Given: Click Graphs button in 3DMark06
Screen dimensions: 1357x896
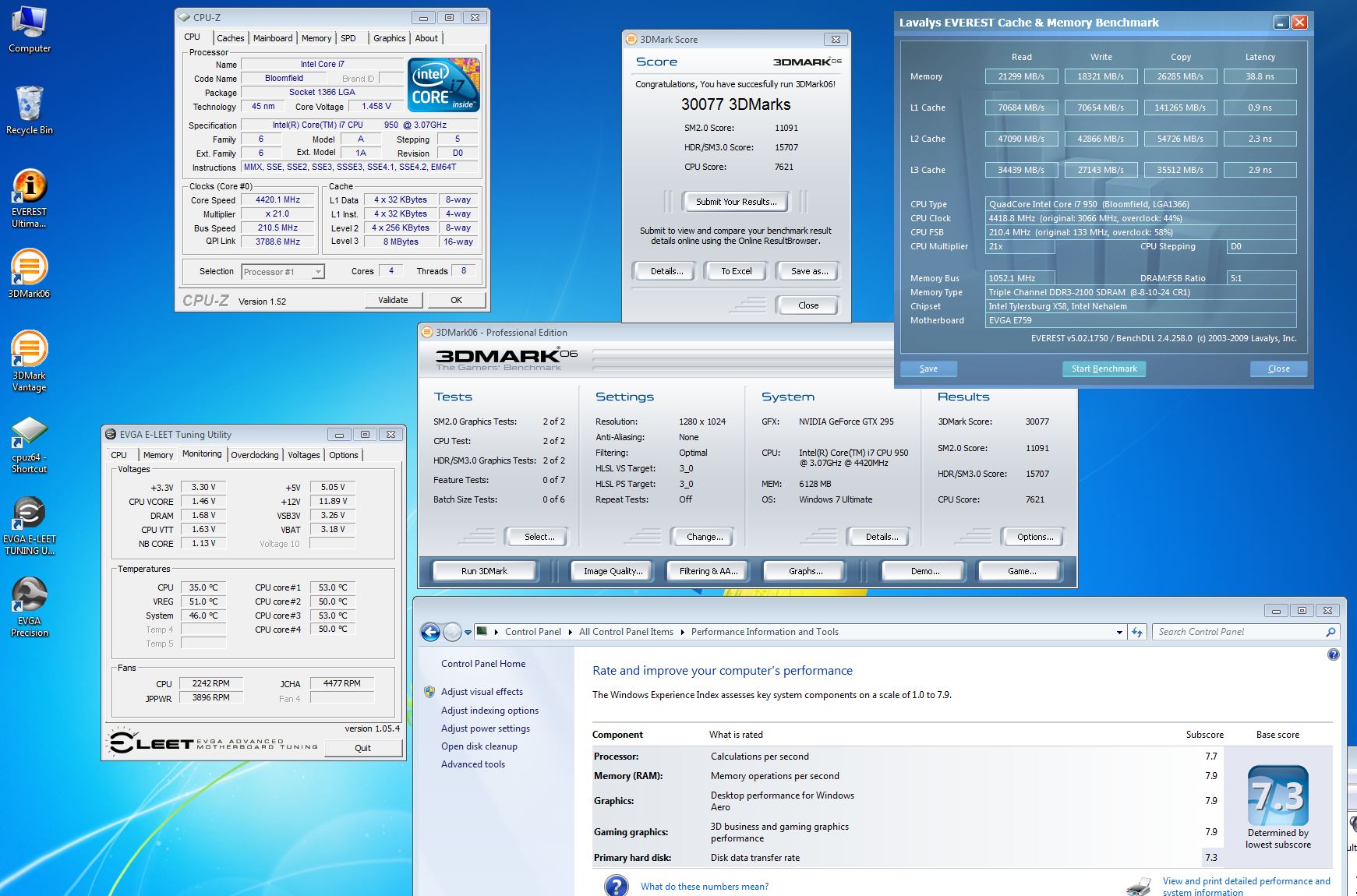Looking at the screenshot, I should coord(805,571).
